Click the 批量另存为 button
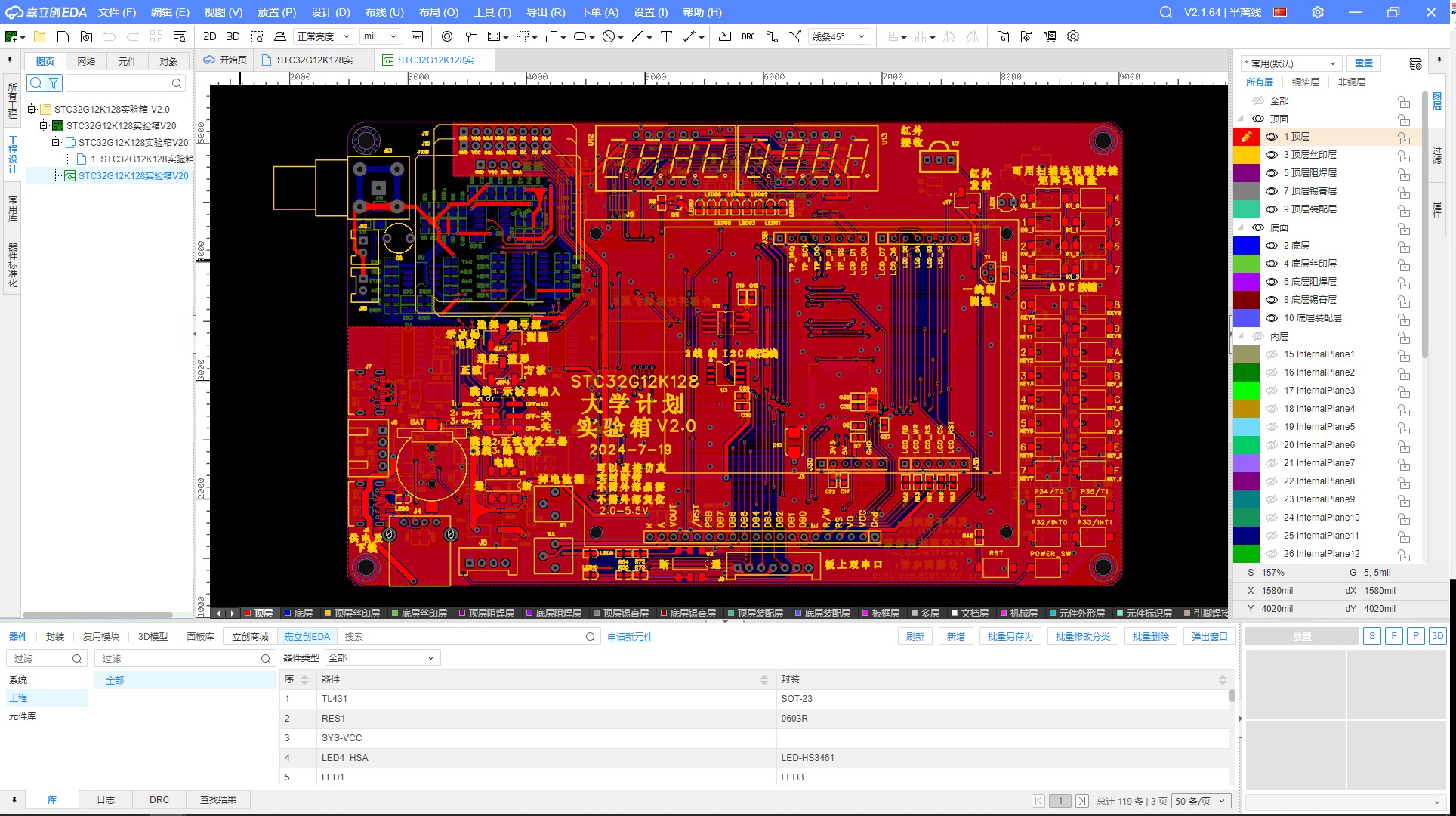Viewport: 1456px width, 816px height. [x=1010, y=636]
